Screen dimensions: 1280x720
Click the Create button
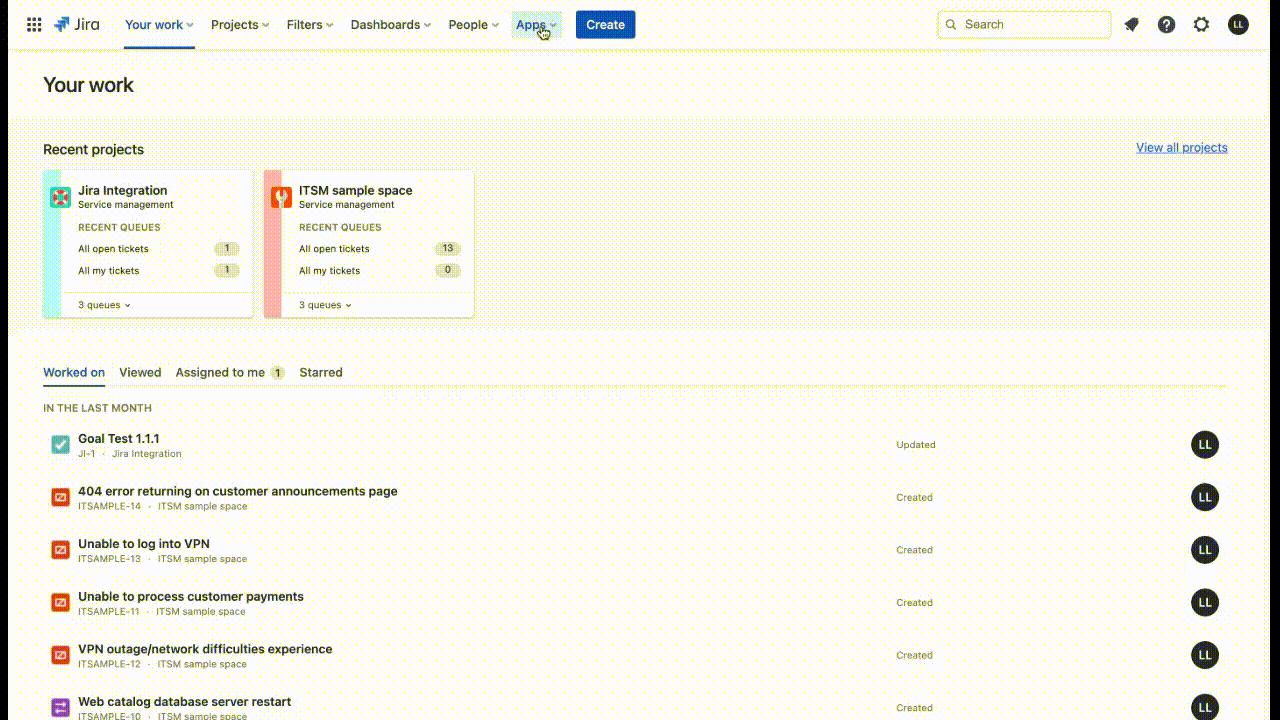coord(605,24)
